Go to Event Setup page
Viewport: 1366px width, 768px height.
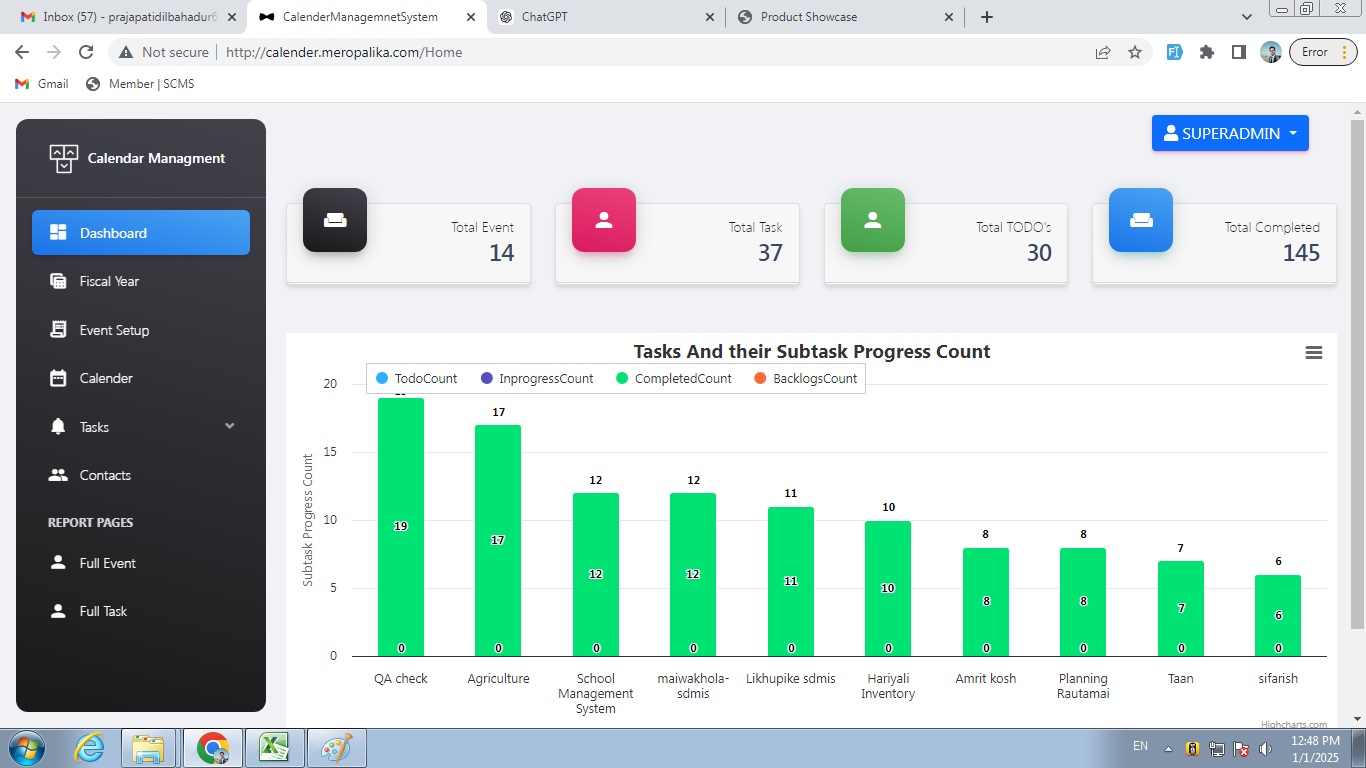[114, 330]
